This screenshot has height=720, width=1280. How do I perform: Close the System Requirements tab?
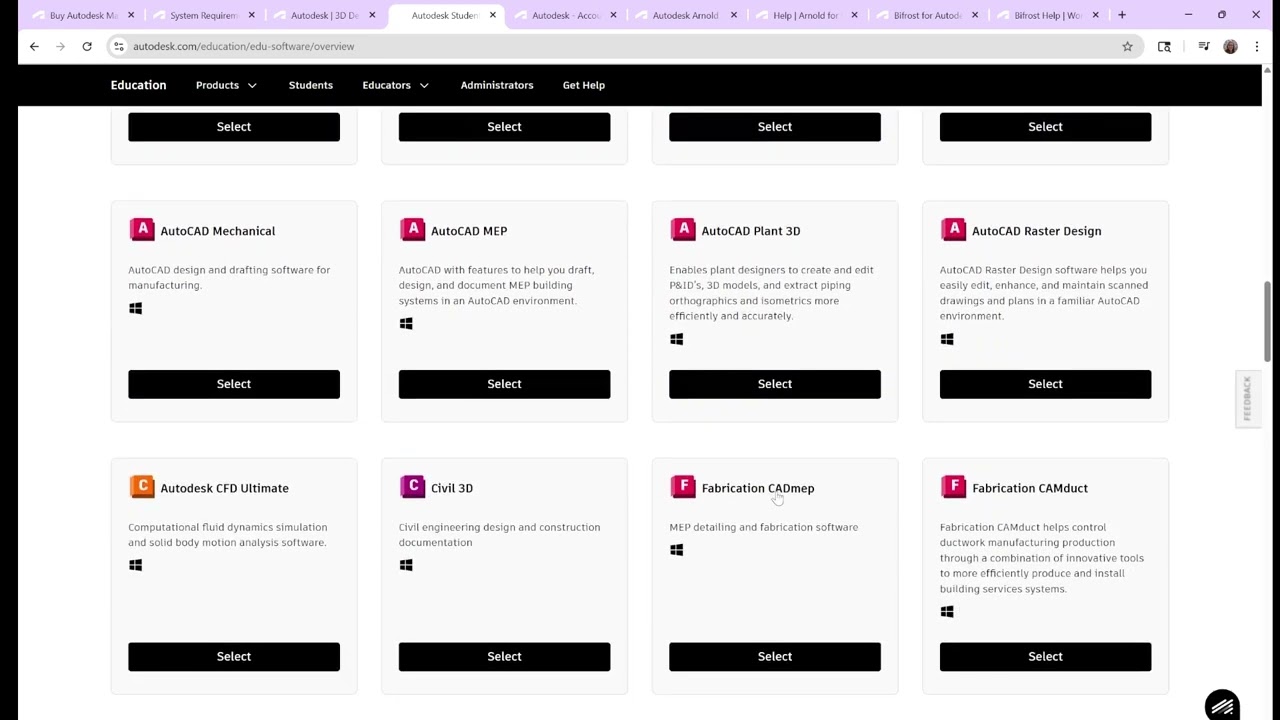[251, 15]
